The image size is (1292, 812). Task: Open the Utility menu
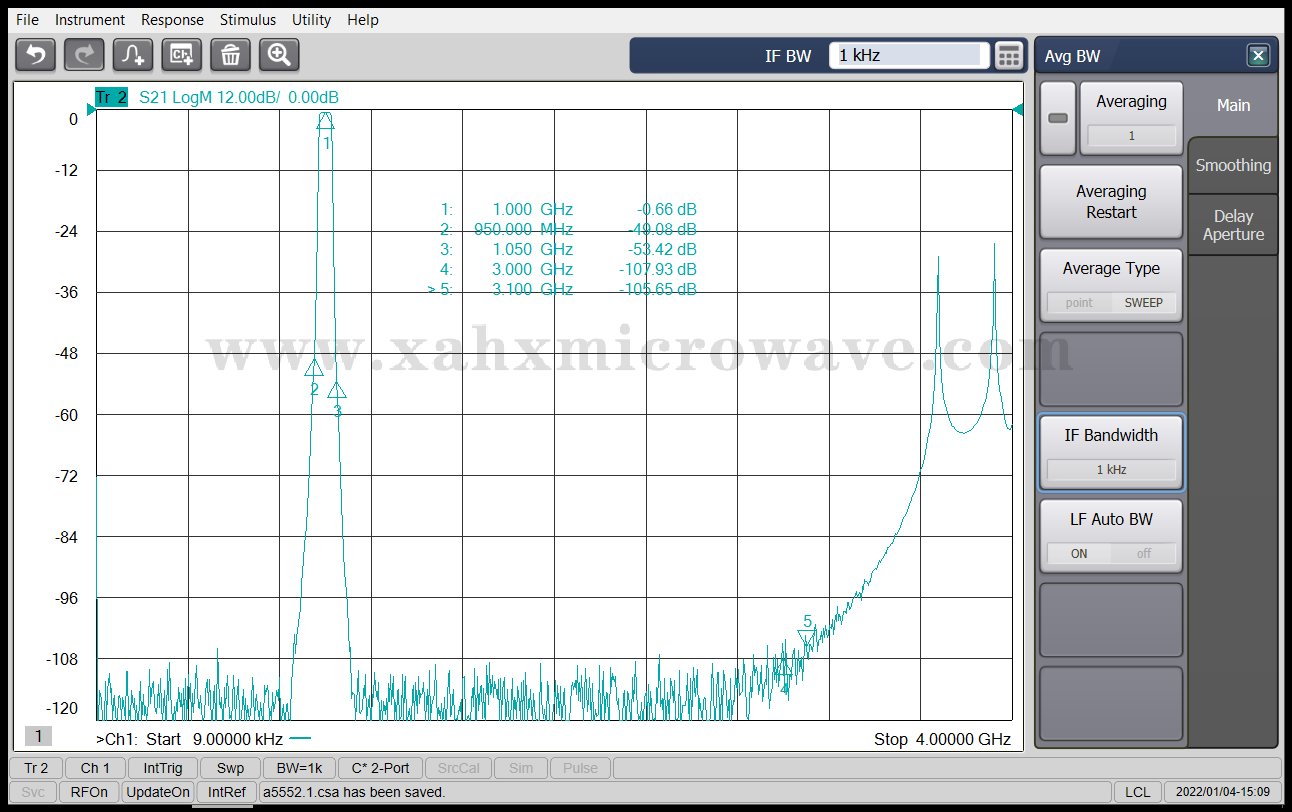(312, 19)
